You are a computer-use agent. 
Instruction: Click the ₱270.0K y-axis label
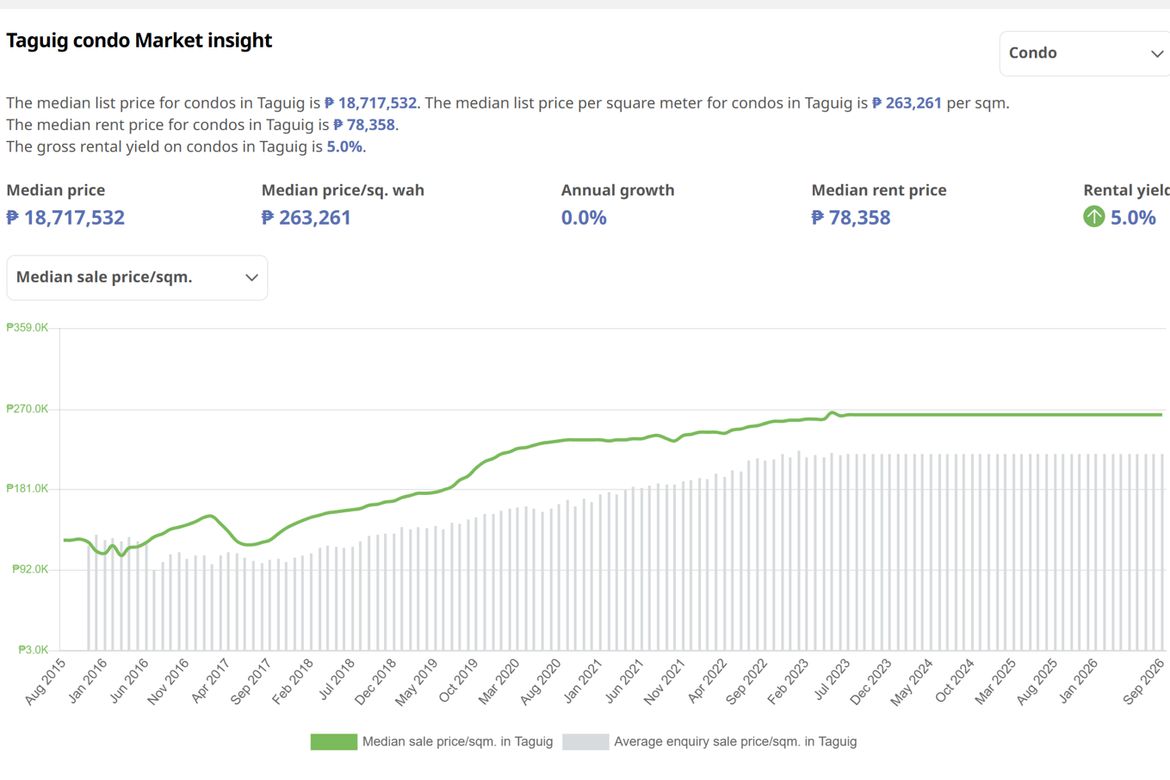coord(28,409)
